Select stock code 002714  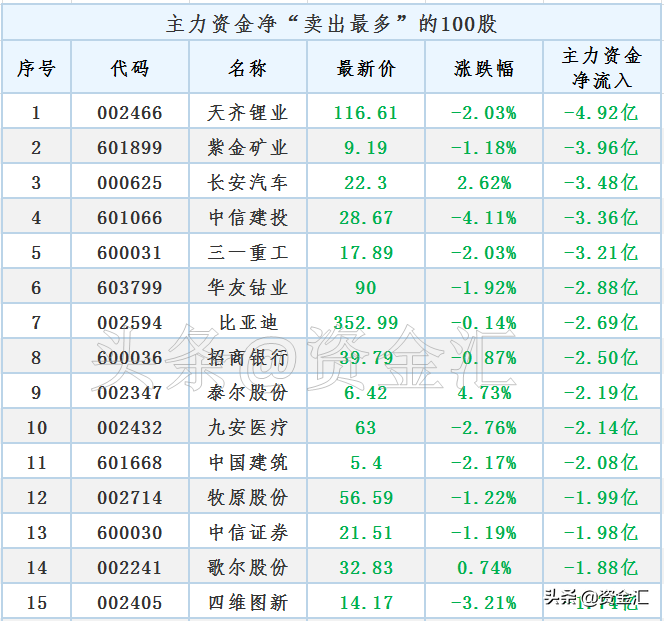point(130,498)
